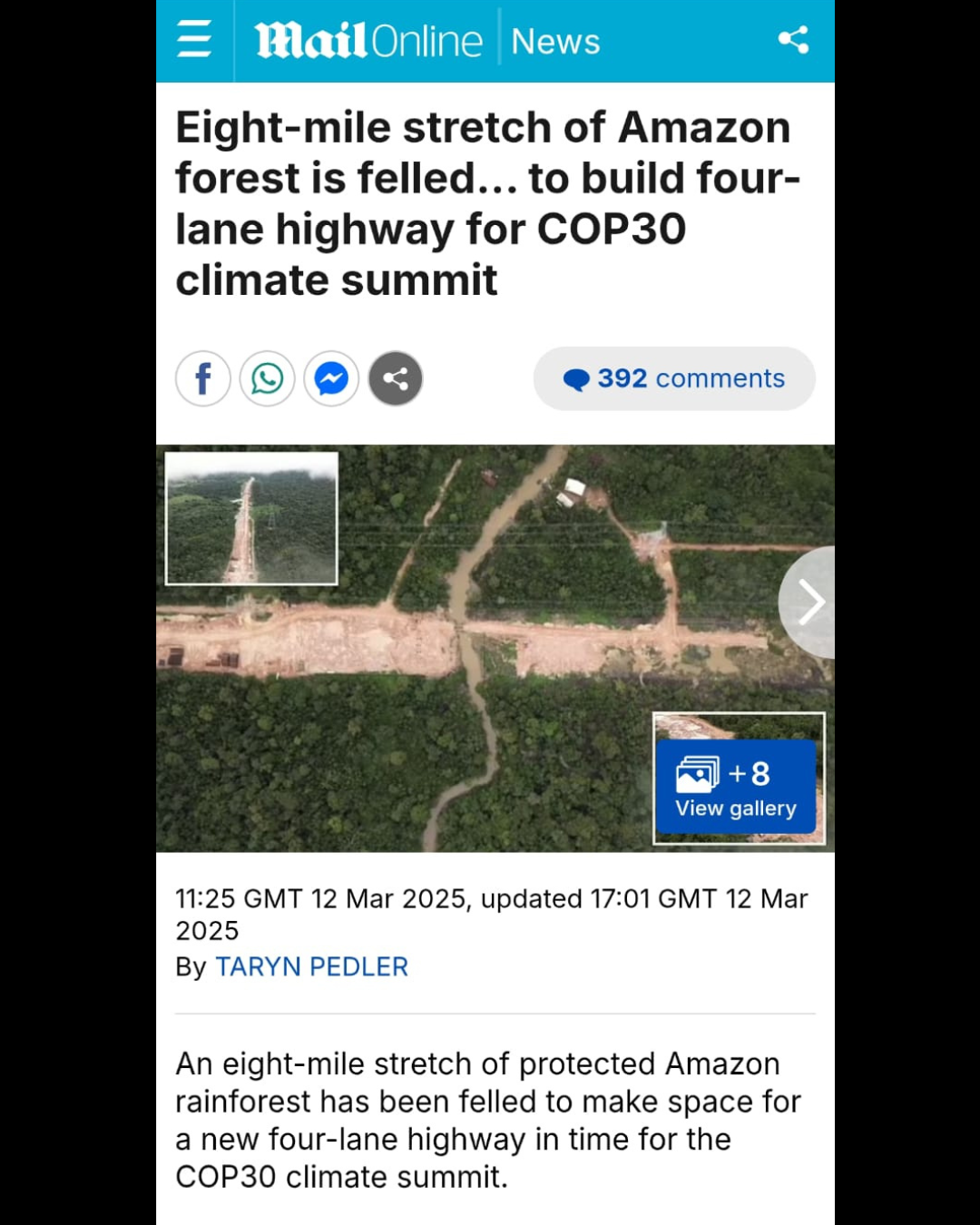Go to next image with arrow
980x1225 pixels.
(809, 603)
